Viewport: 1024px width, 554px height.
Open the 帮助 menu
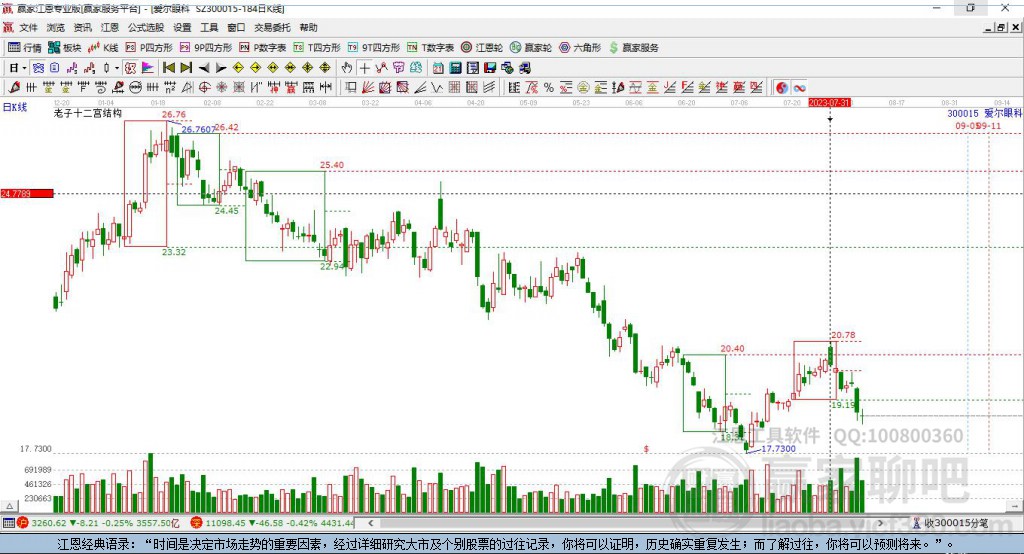click(308, 27)
